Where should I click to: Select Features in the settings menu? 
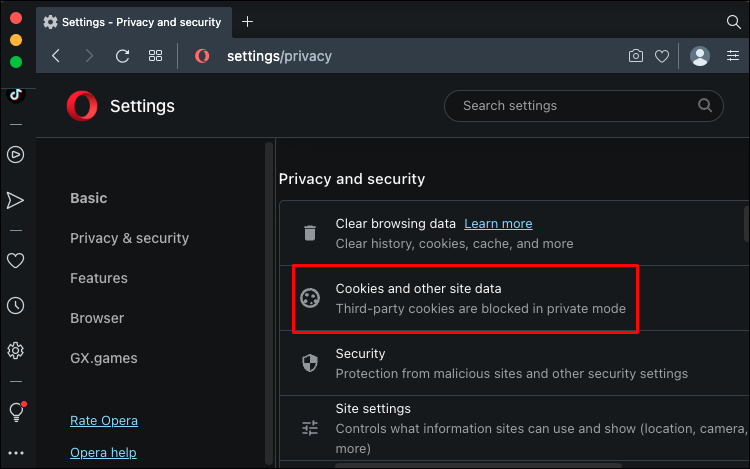point(99,278)
